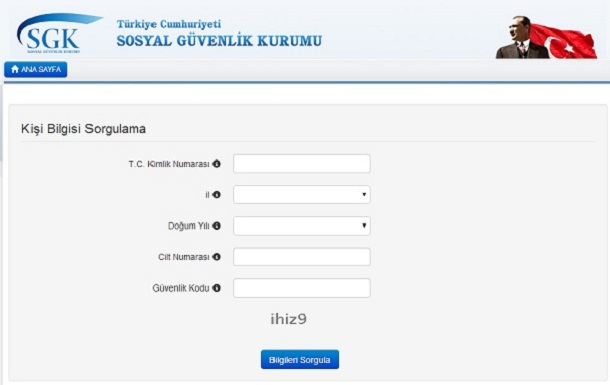610x385 pixels.
Task: Click the Bilgileri Sorgula button
Action: 300,360
